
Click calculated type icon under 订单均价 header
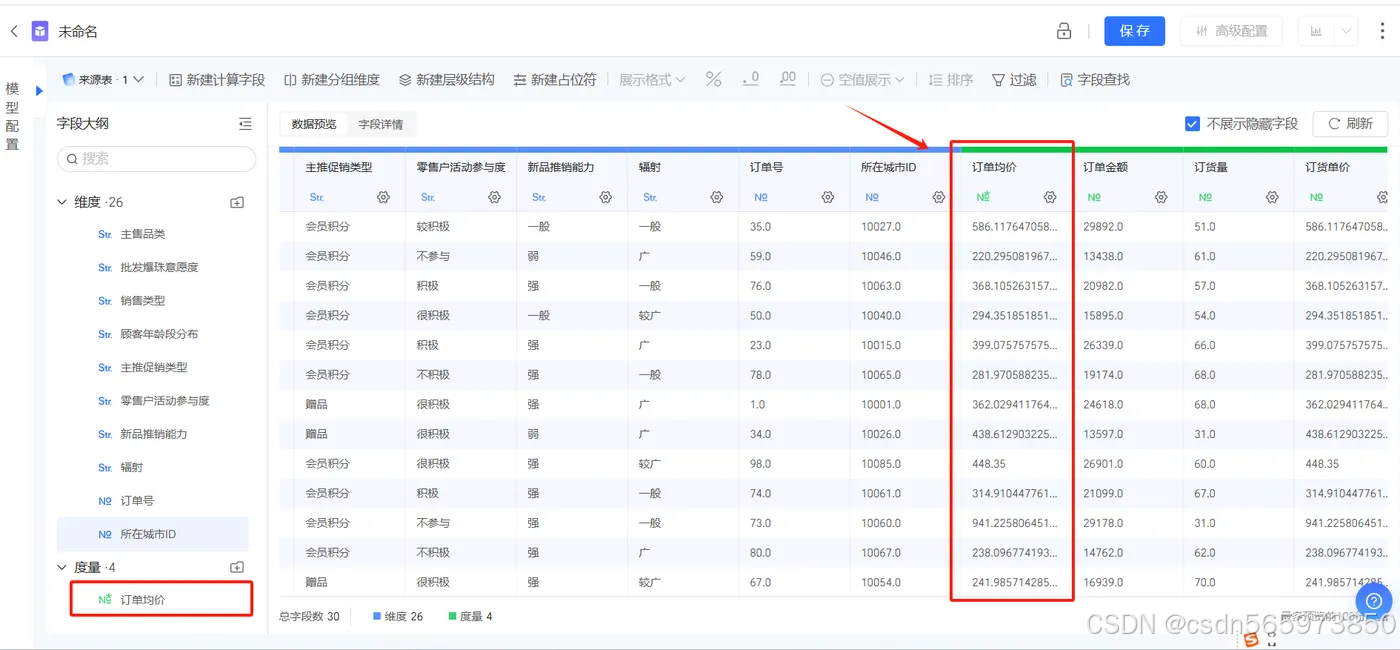[x=983, y=198]
